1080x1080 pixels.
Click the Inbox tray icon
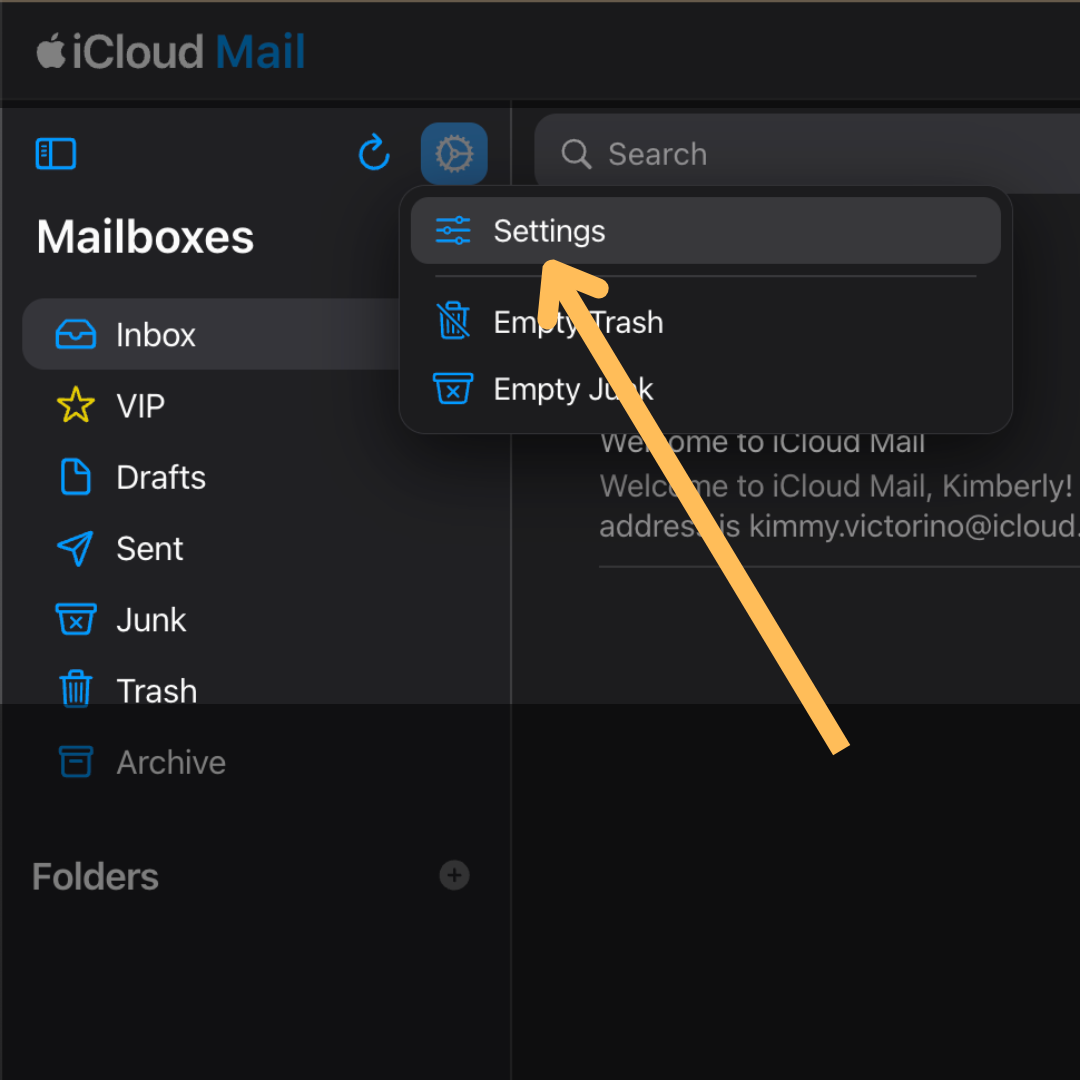(76, 335)
